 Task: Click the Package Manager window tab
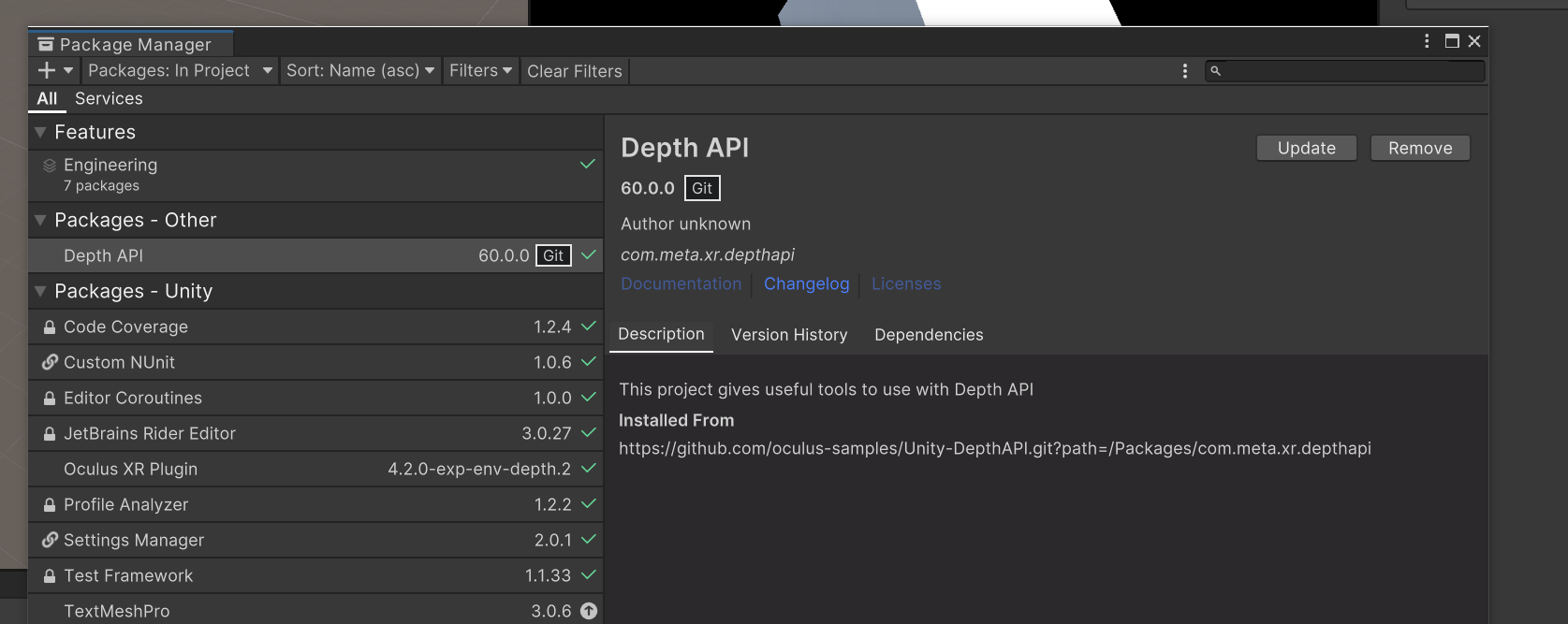tap(130, 44)
